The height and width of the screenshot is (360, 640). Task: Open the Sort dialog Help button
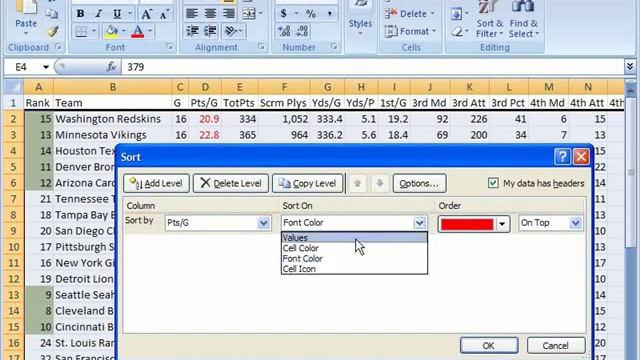562,157
